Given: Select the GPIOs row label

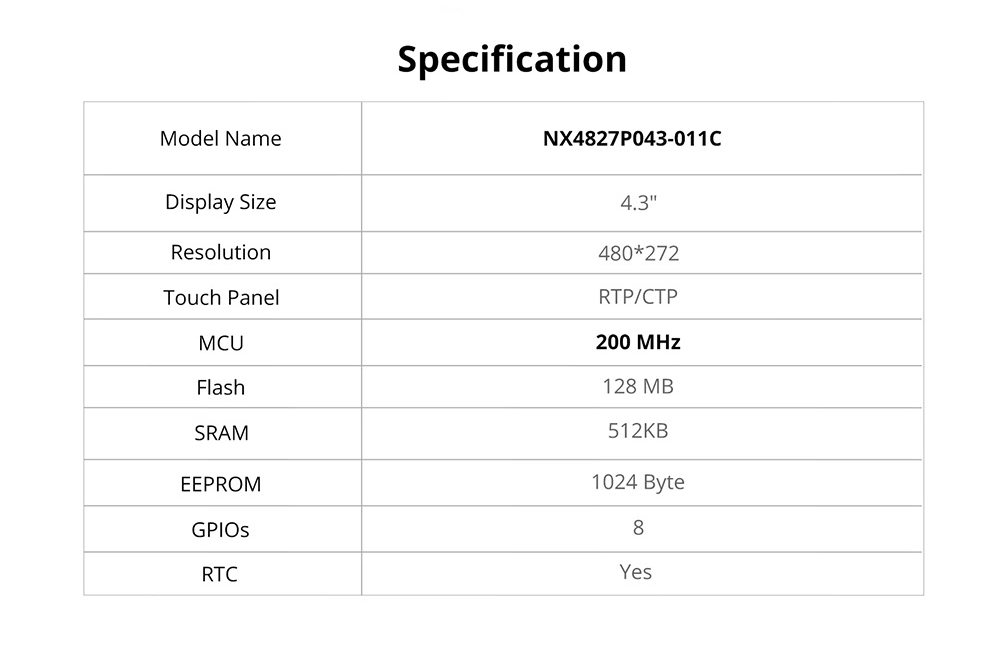Looking at the screenshot, I should click(221, 529).
